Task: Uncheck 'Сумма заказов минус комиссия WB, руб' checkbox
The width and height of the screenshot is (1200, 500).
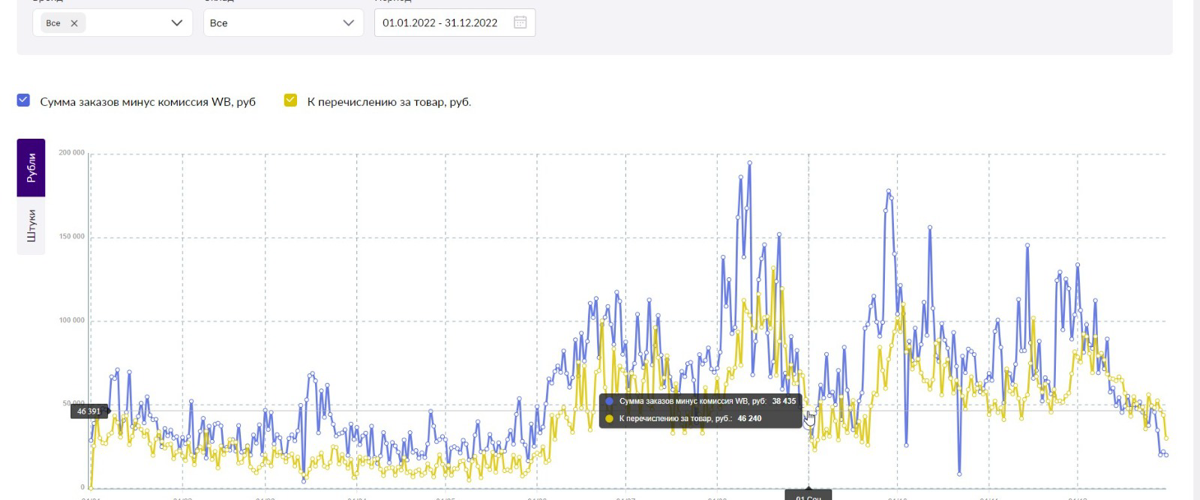Action: coord(24,100)
